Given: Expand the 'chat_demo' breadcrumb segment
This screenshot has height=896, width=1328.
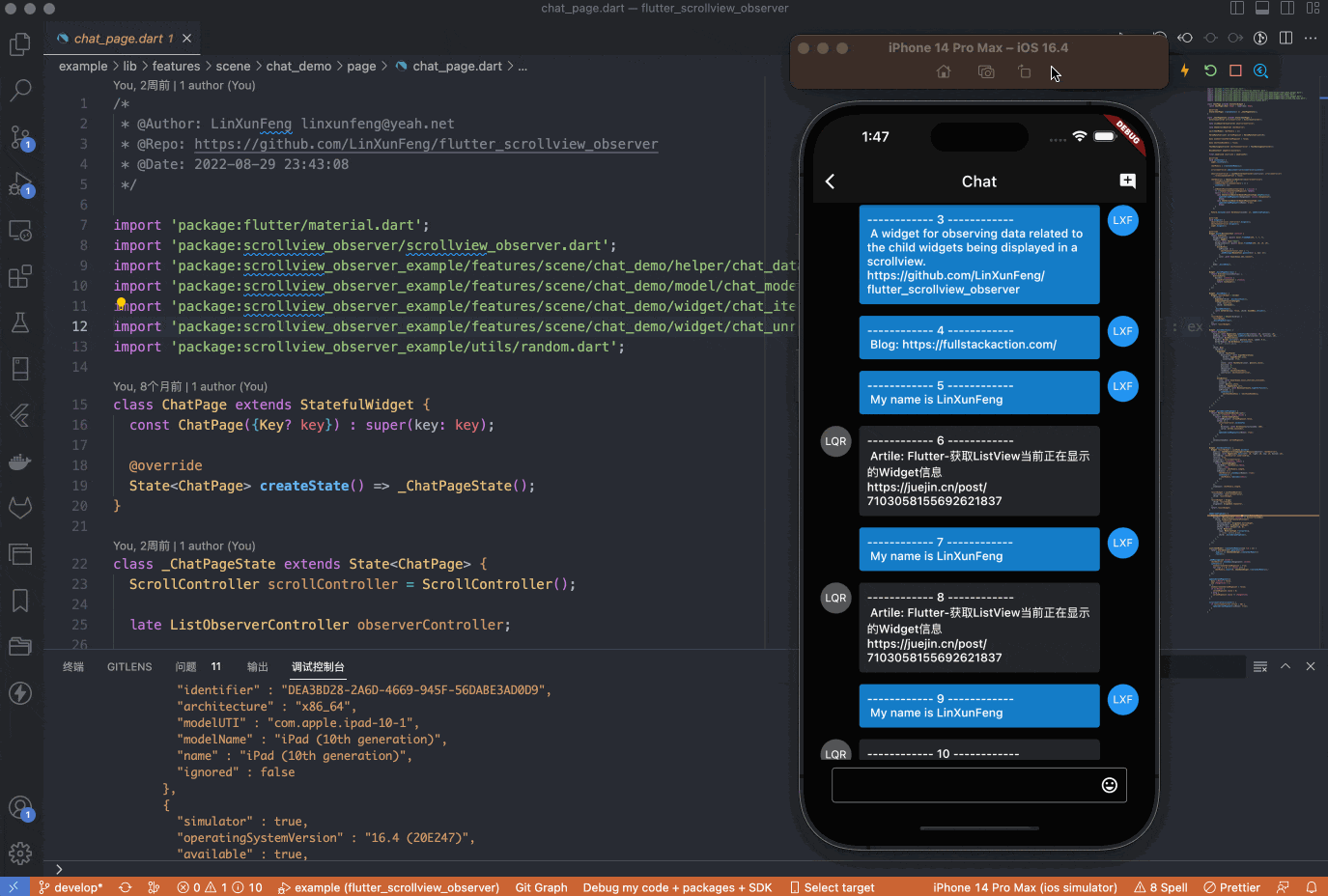Looking at the screenshot, I should tap(298, 66).
